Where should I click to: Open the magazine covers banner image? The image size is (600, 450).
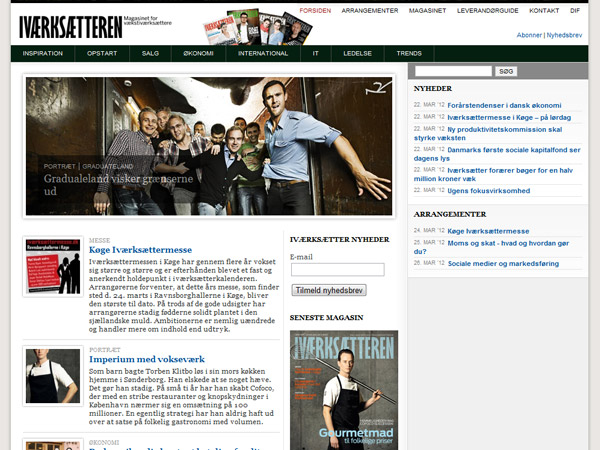click(258, 28)
